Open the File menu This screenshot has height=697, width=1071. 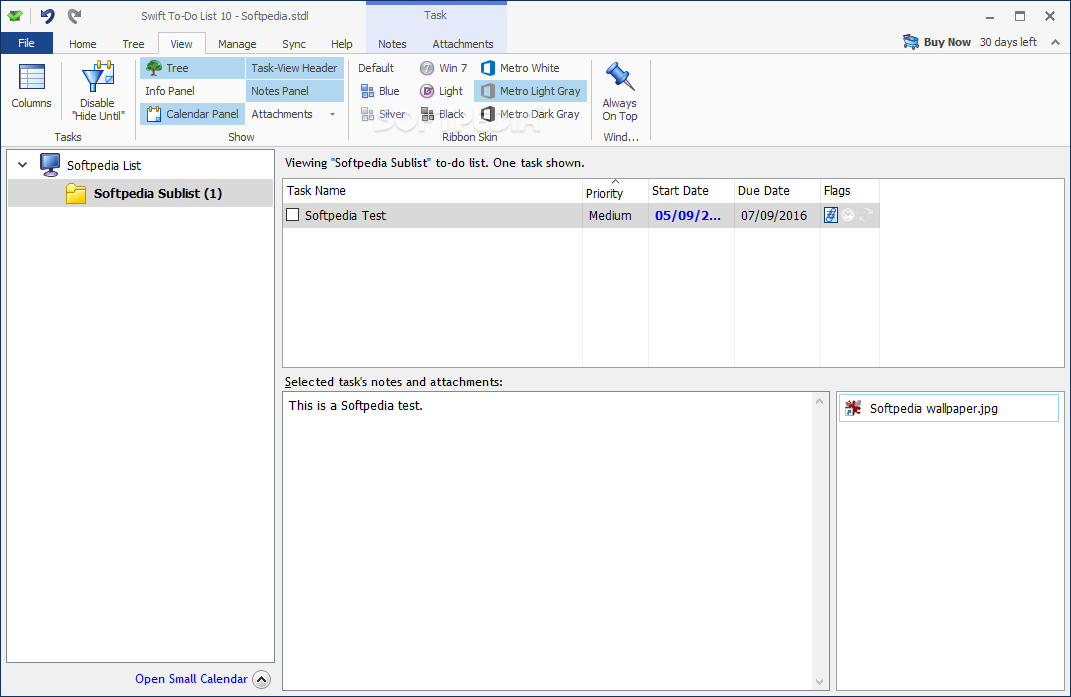27,43
